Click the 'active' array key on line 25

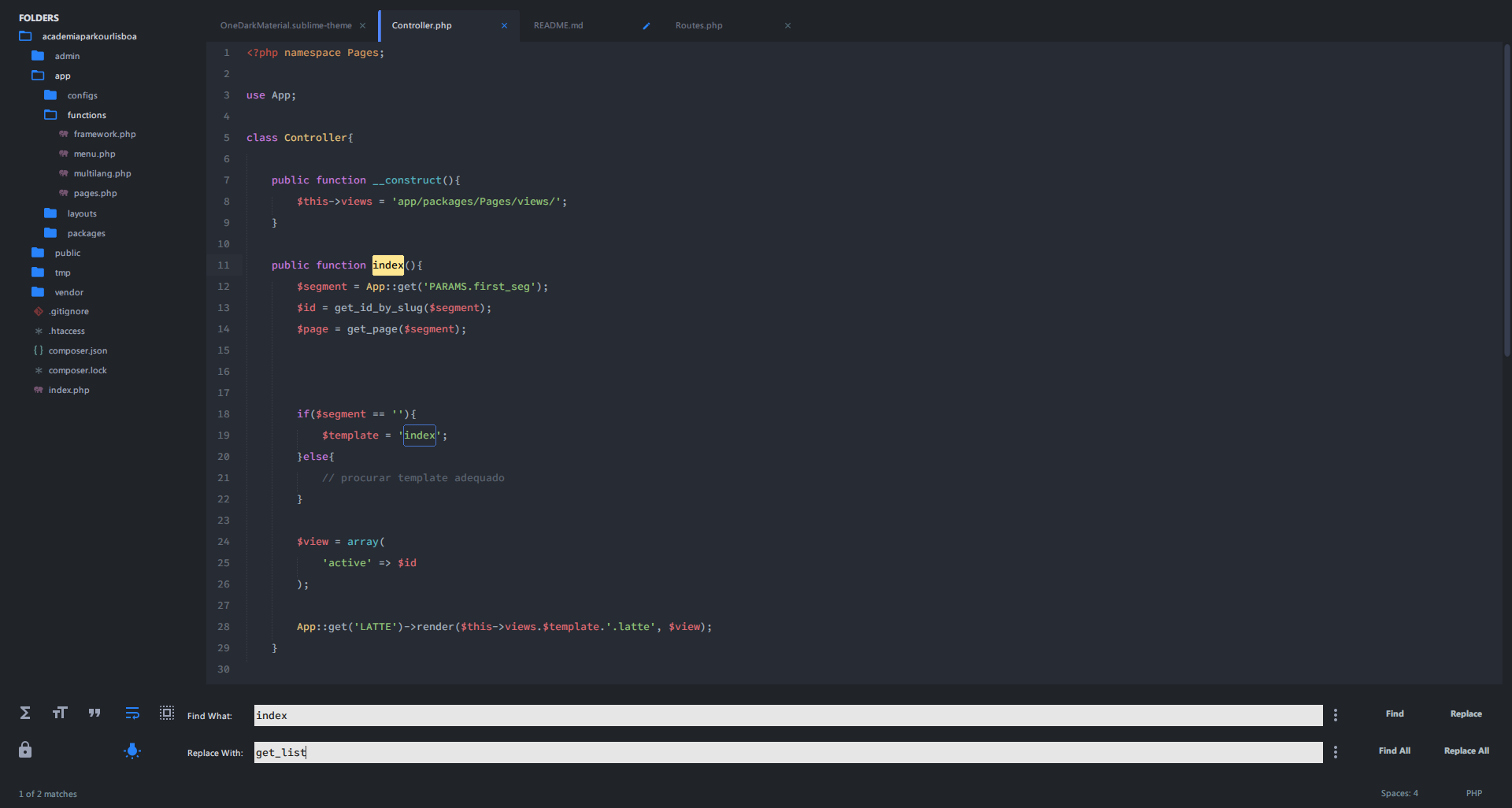[347, 563]
